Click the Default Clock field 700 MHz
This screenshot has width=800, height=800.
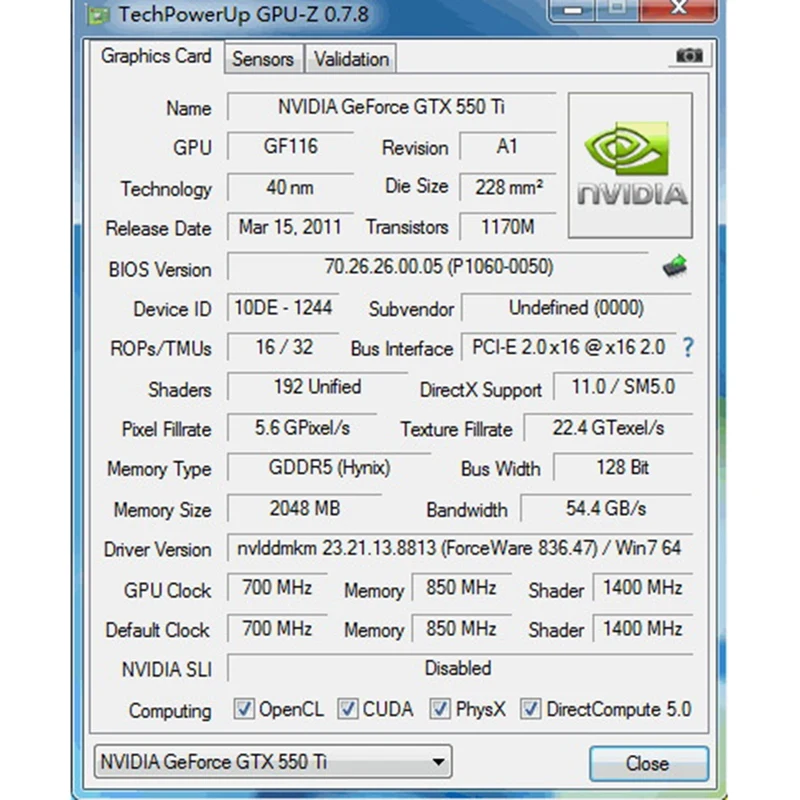point(277,629)
